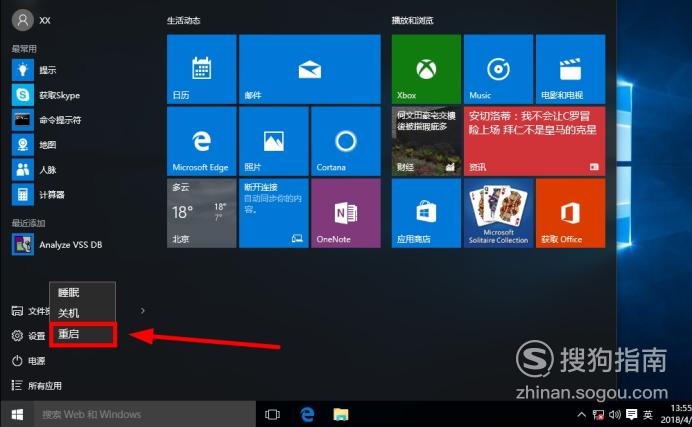Open the taskbar clock showing 13:55
The height and width of the screenshot is (427, 692).
(x=676, y=414)
